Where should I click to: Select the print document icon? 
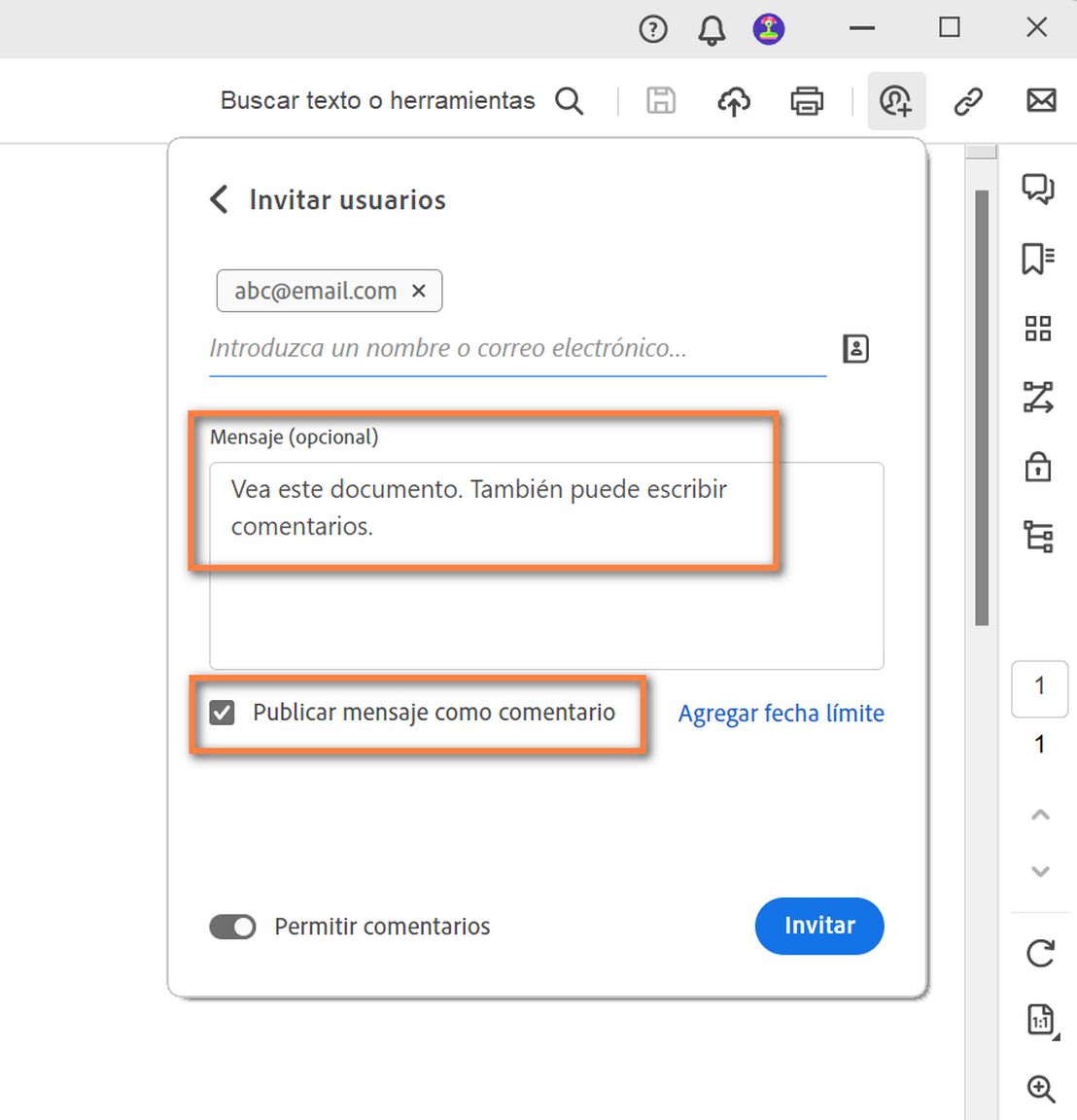(x=807, y=100)
